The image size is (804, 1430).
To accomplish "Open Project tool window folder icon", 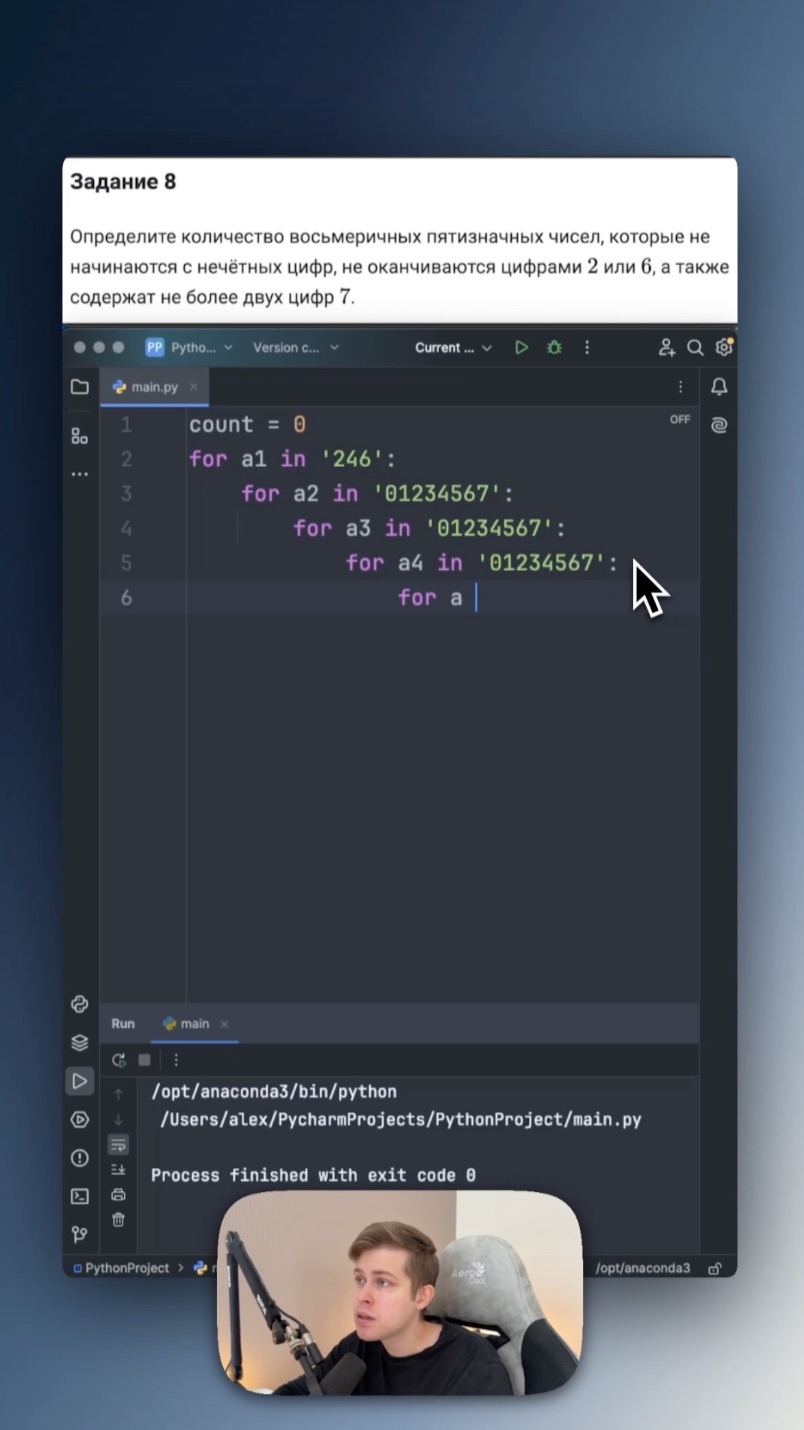I will pos(80,387).
